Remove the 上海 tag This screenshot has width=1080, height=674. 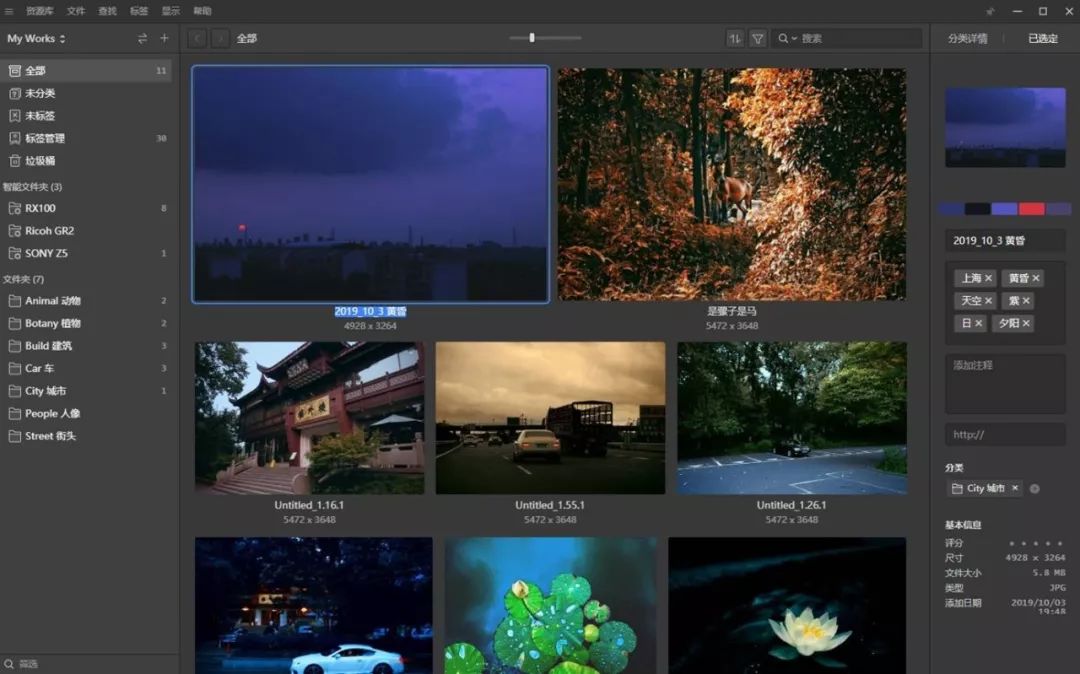pyautogui.click(x=988, y=278)
